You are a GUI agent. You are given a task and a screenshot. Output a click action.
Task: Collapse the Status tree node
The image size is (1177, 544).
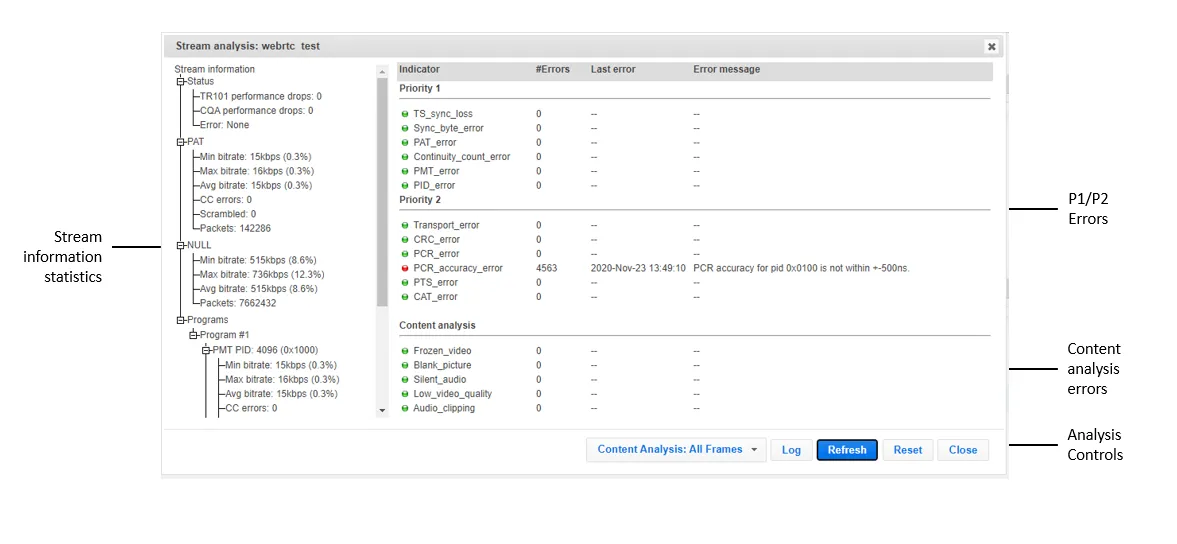pos(181,81)
